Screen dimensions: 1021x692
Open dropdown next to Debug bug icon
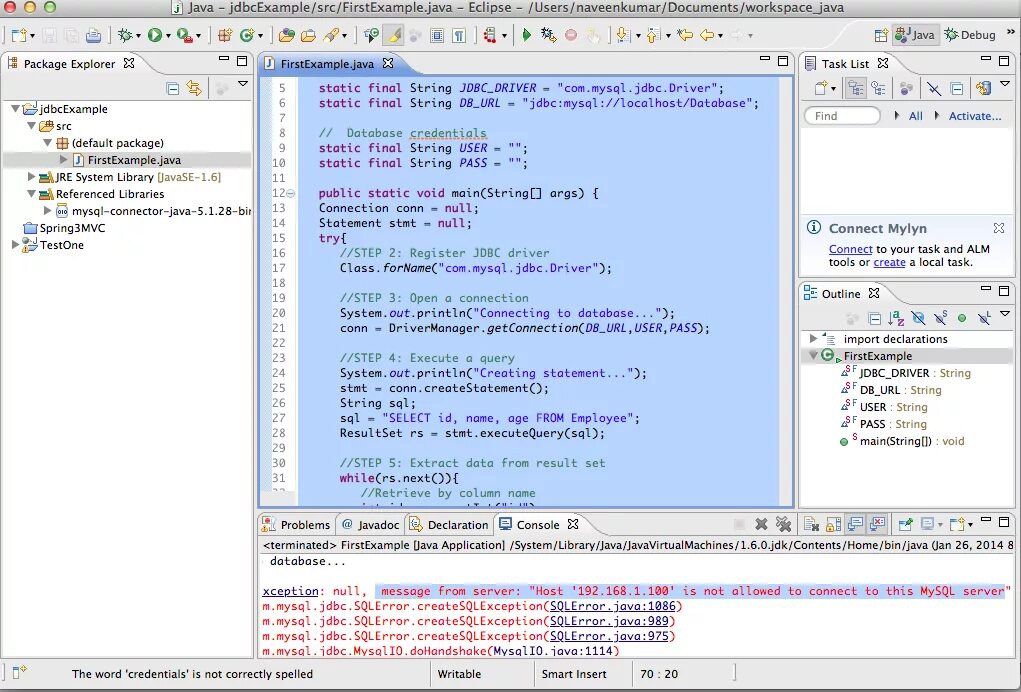coord(138,36)
